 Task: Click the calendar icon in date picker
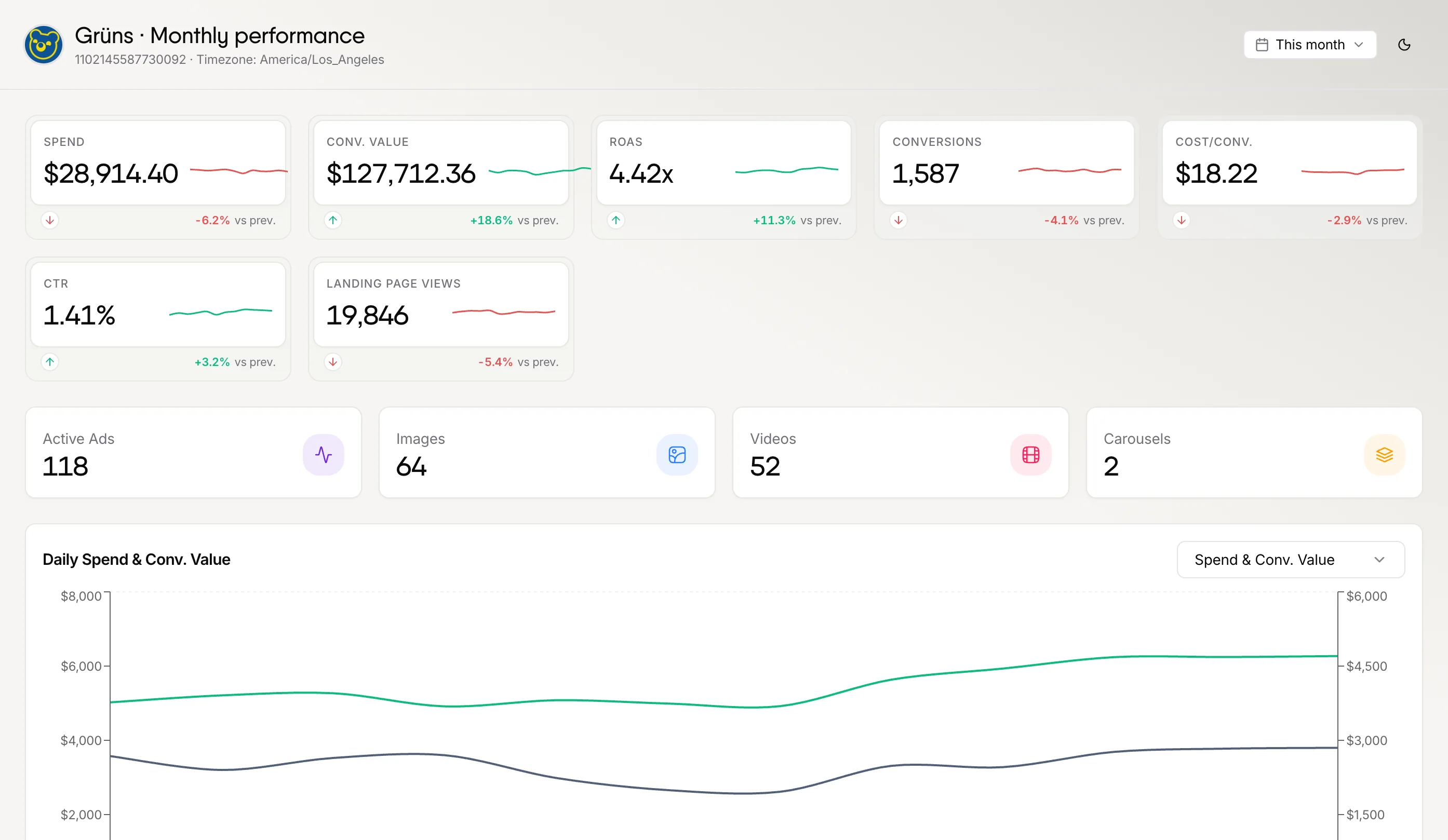(x=1261, y=45)
